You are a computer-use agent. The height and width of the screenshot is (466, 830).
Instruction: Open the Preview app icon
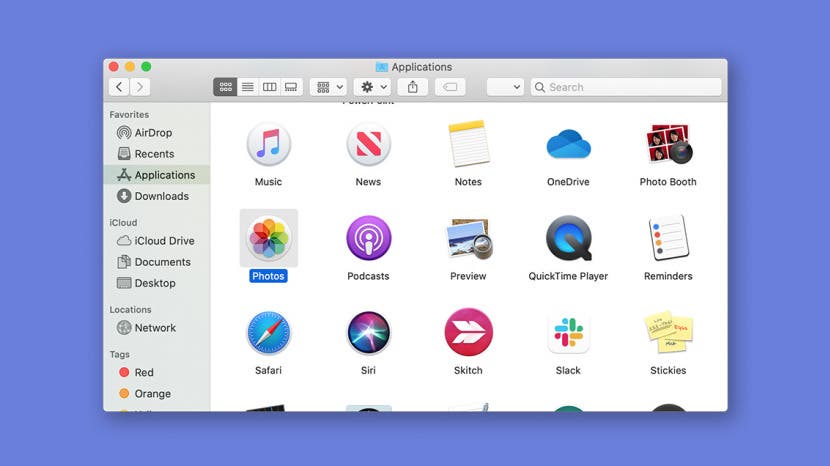[469, 238]
